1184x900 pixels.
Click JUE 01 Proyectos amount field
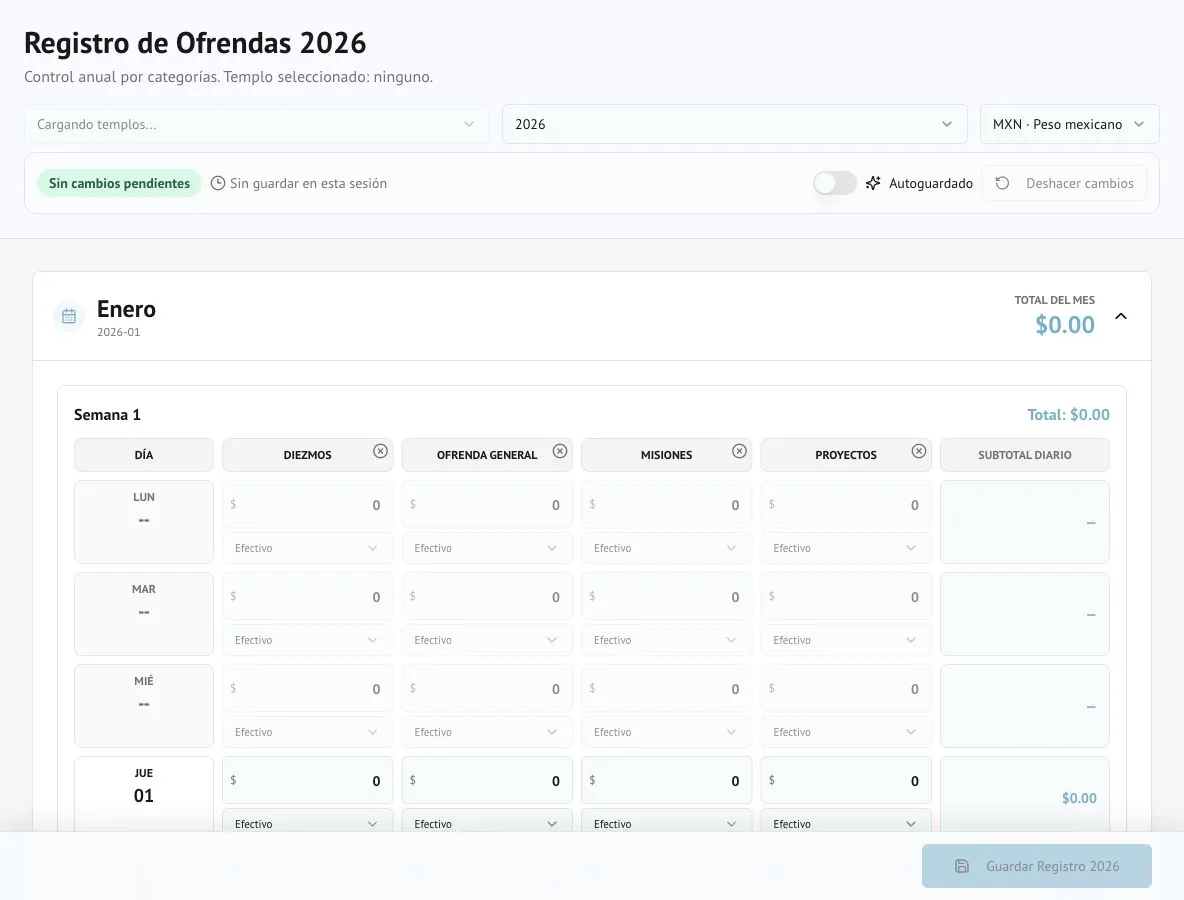846,780
